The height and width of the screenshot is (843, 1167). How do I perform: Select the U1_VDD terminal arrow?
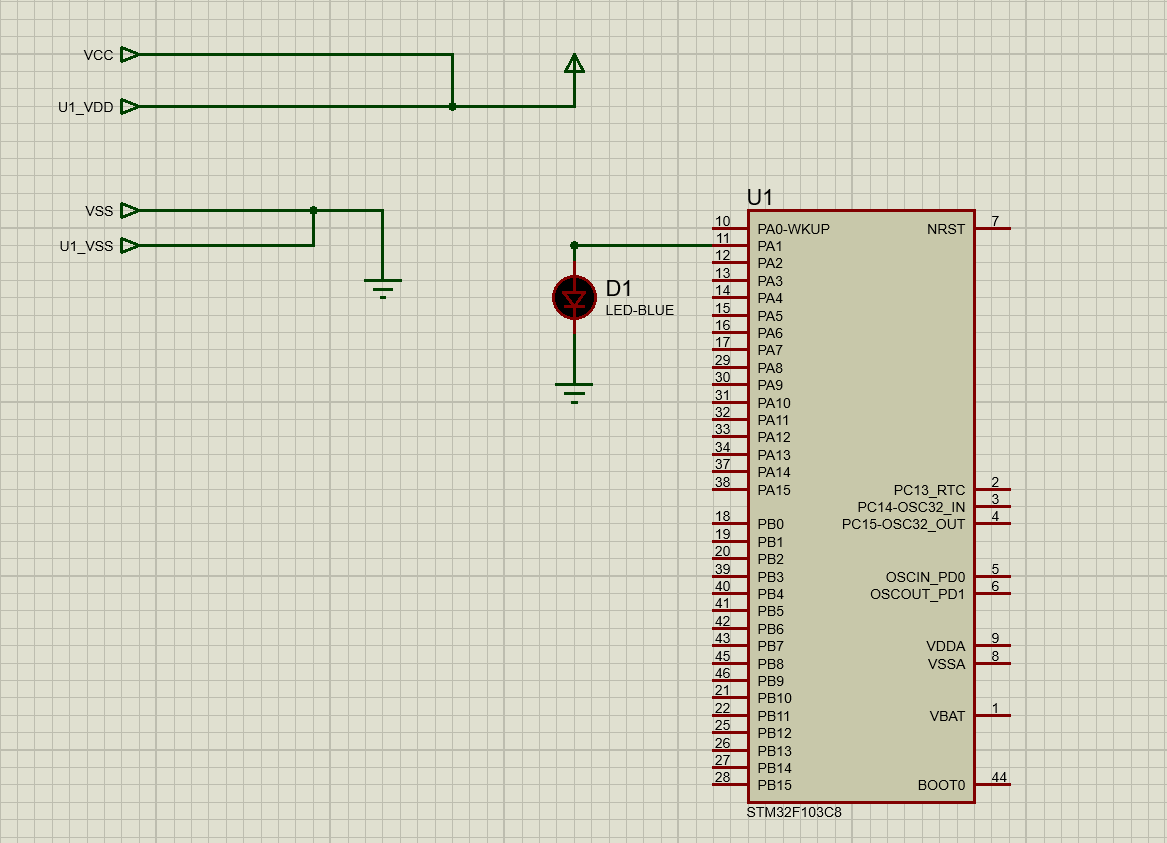[x=130, y=107]
